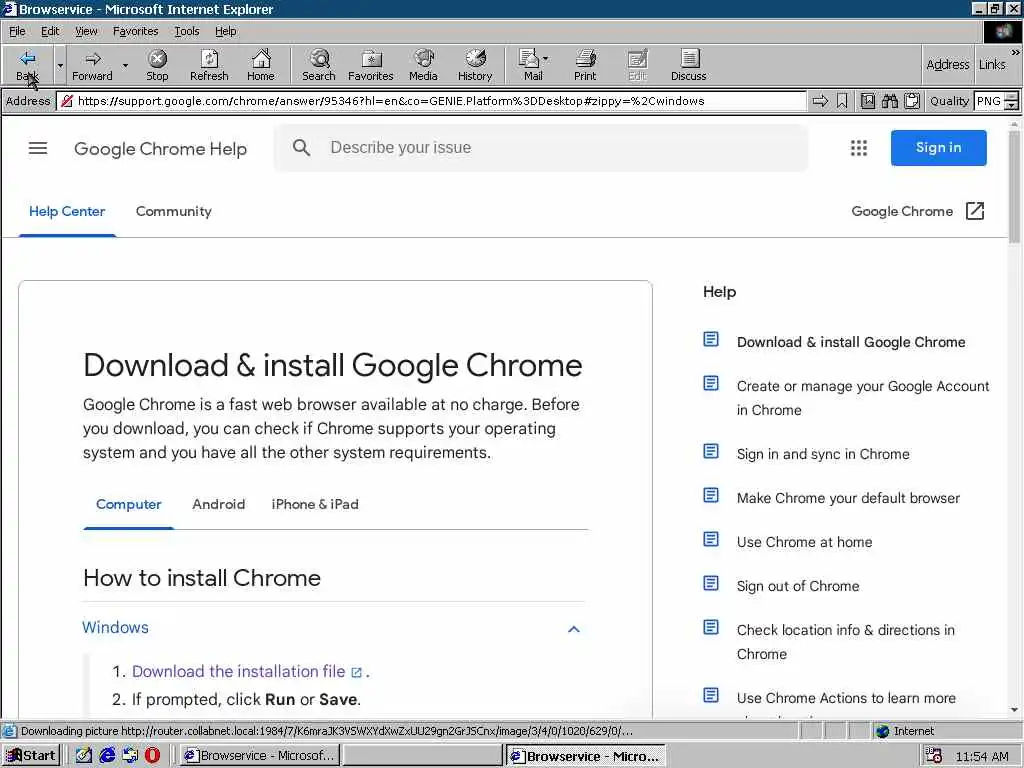Click the binoculars find icon
The image size is (1024, 768).
pyautogui.click(x=889, y=101)
